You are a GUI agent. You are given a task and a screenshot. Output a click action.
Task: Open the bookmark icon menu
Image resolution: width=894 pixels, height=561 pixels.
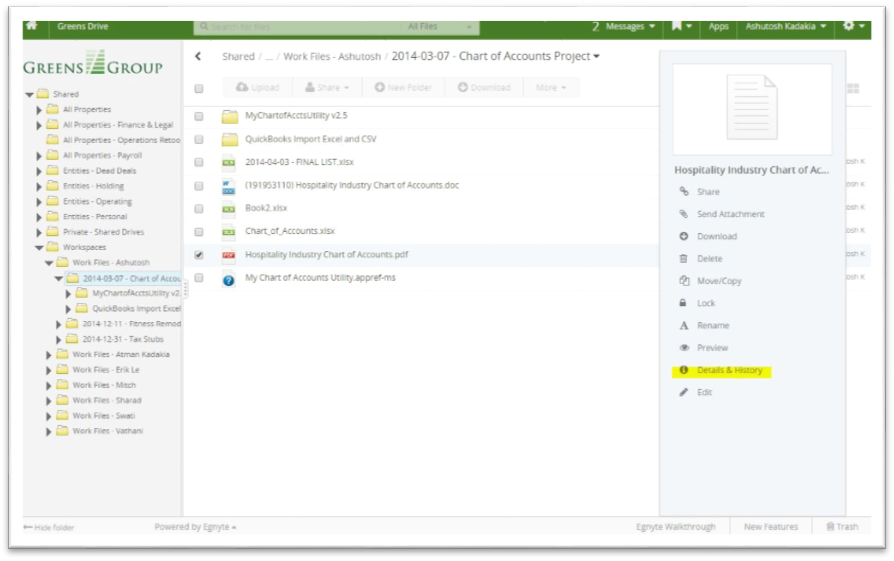point(680,26)
